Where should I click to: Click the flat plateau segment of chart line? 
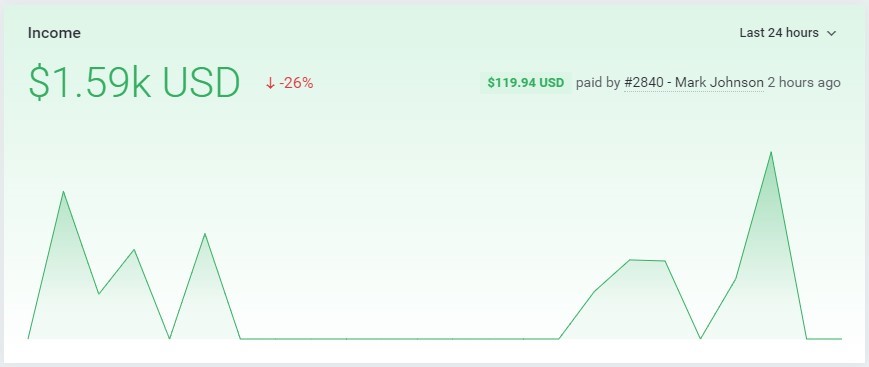coord(647,260)
